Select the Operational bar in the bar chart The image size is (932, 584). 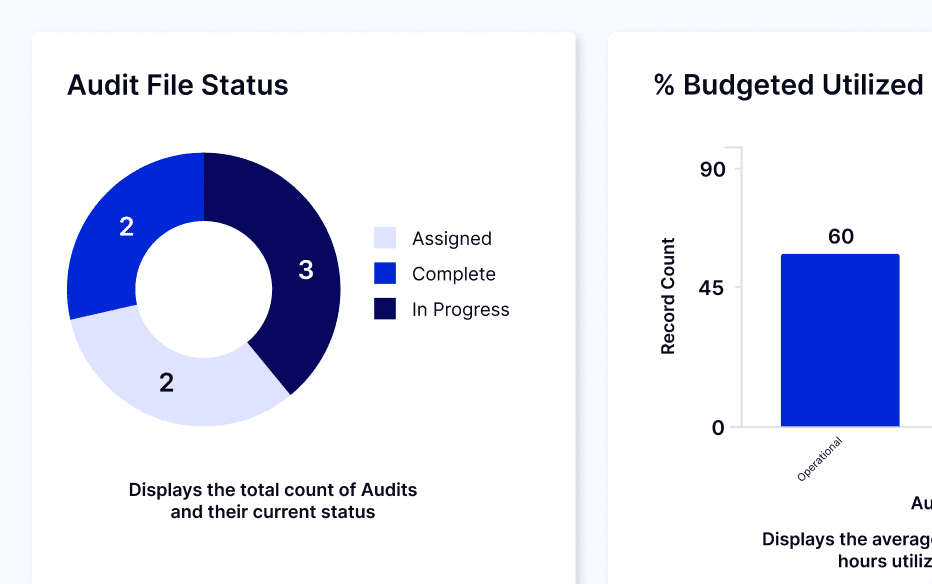[x=841, y=341]
